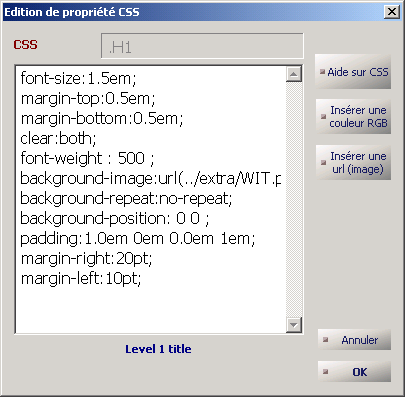The height and width of the screenshot is (397, 405).
Task: Click the line 'font-weight : 500 ;'
Action: click(87, 158)
